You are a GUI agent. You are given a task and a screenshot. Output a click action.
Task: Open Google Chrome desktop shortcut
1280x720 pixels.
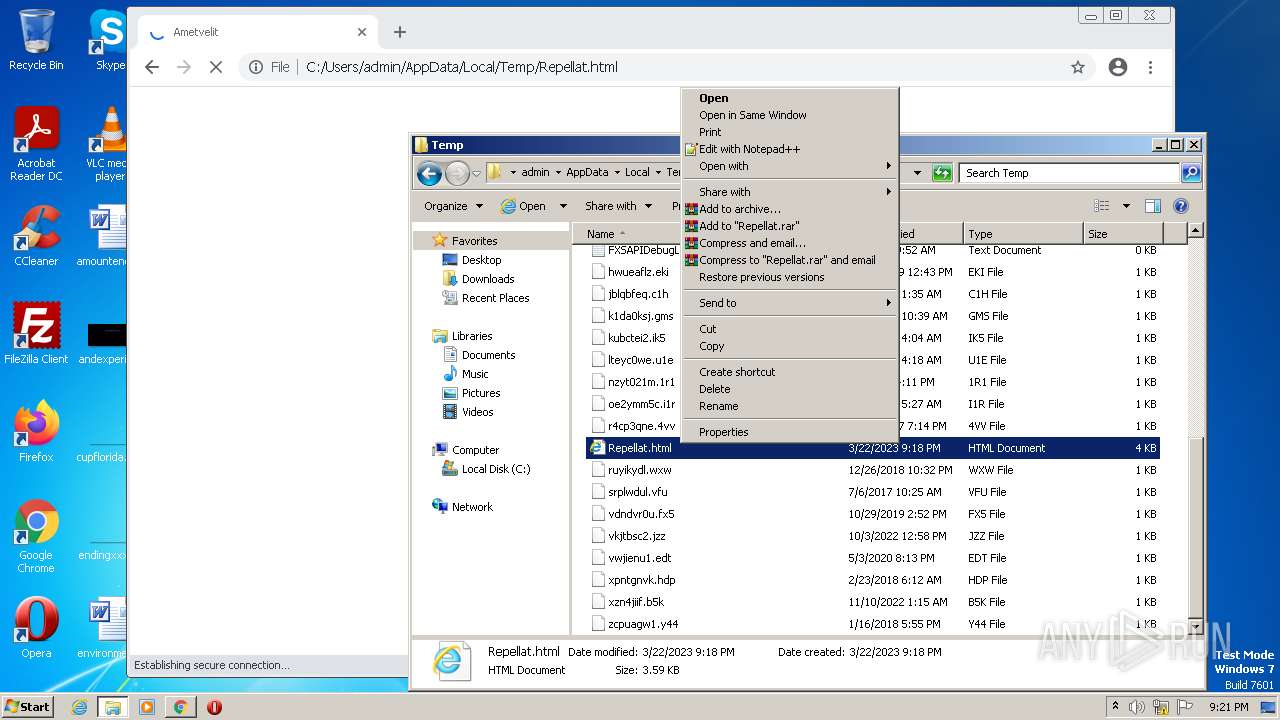[x=36, y=536]
